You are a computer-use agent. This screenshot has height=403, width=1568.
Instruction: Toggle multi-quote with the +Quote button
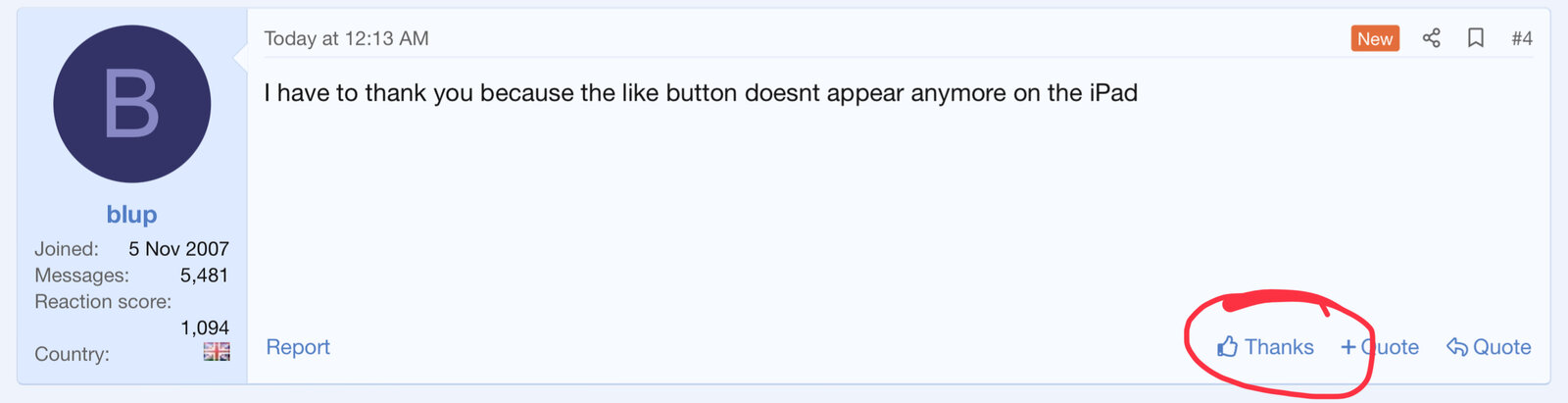pyautogui.click(x=1390, y=347)
